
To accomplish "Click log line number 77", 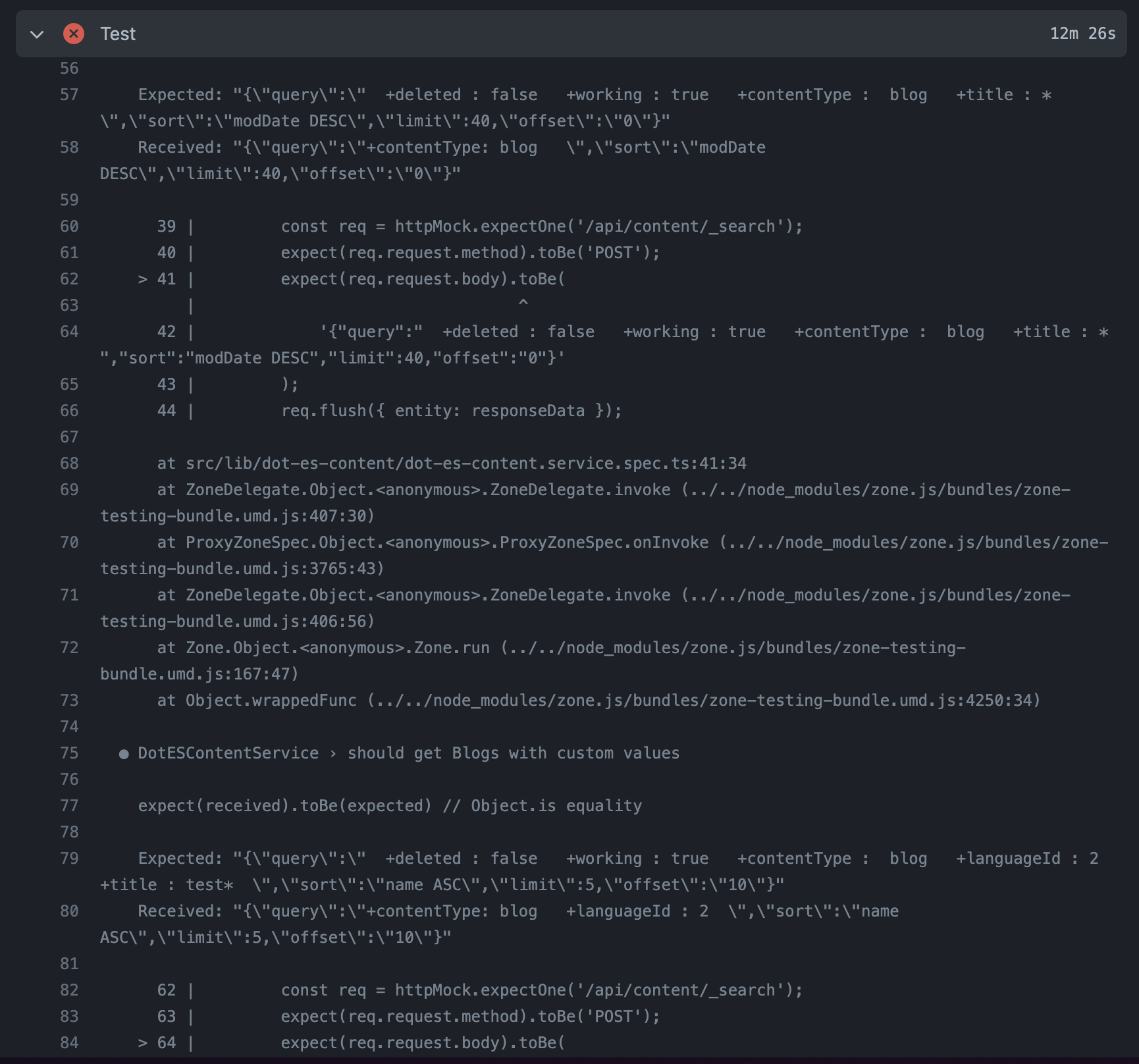I will pyautogui.click(x=69, y=806).
